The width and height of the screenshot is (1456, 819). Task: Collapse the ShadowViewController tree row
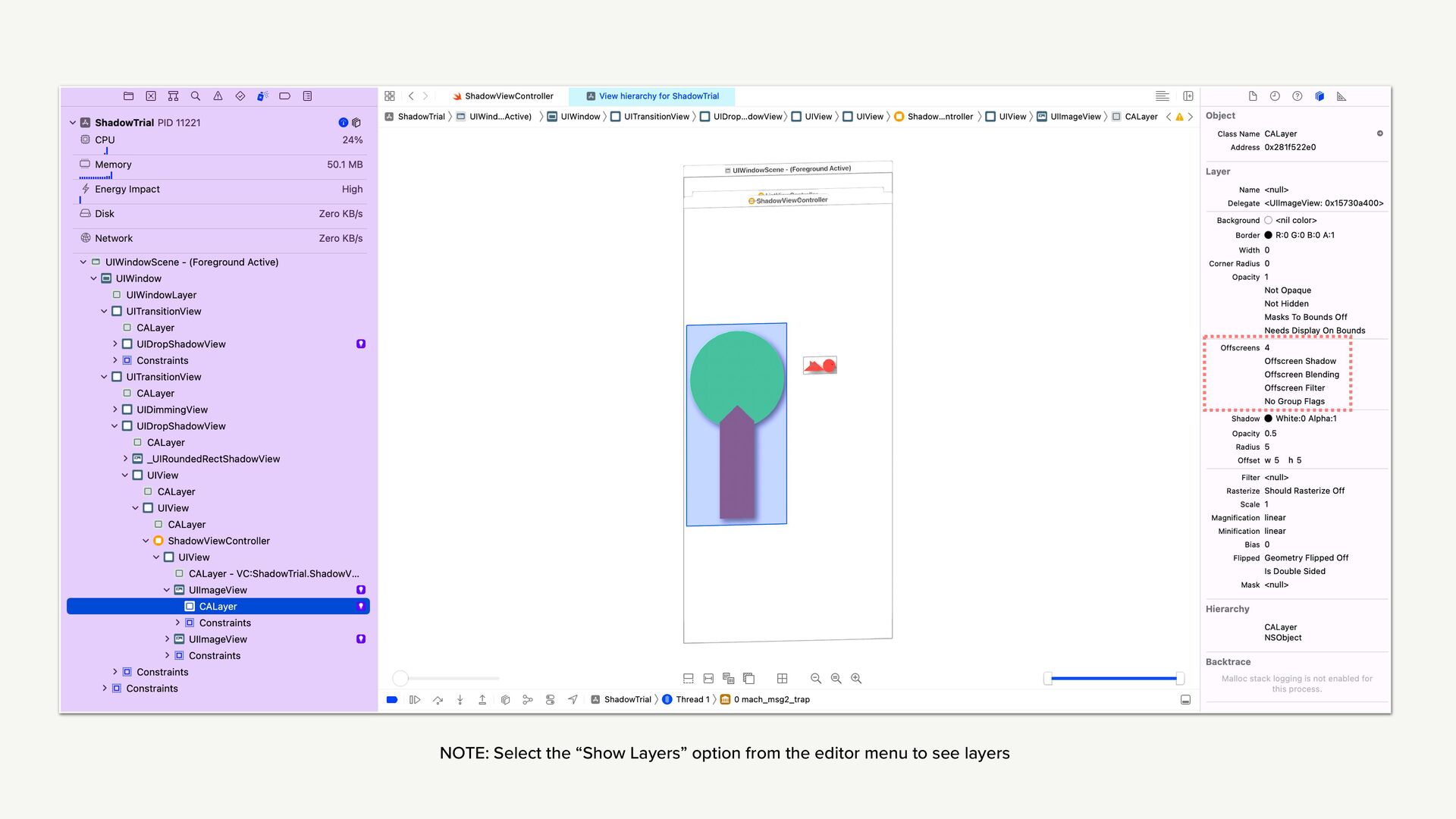(146, 541)
